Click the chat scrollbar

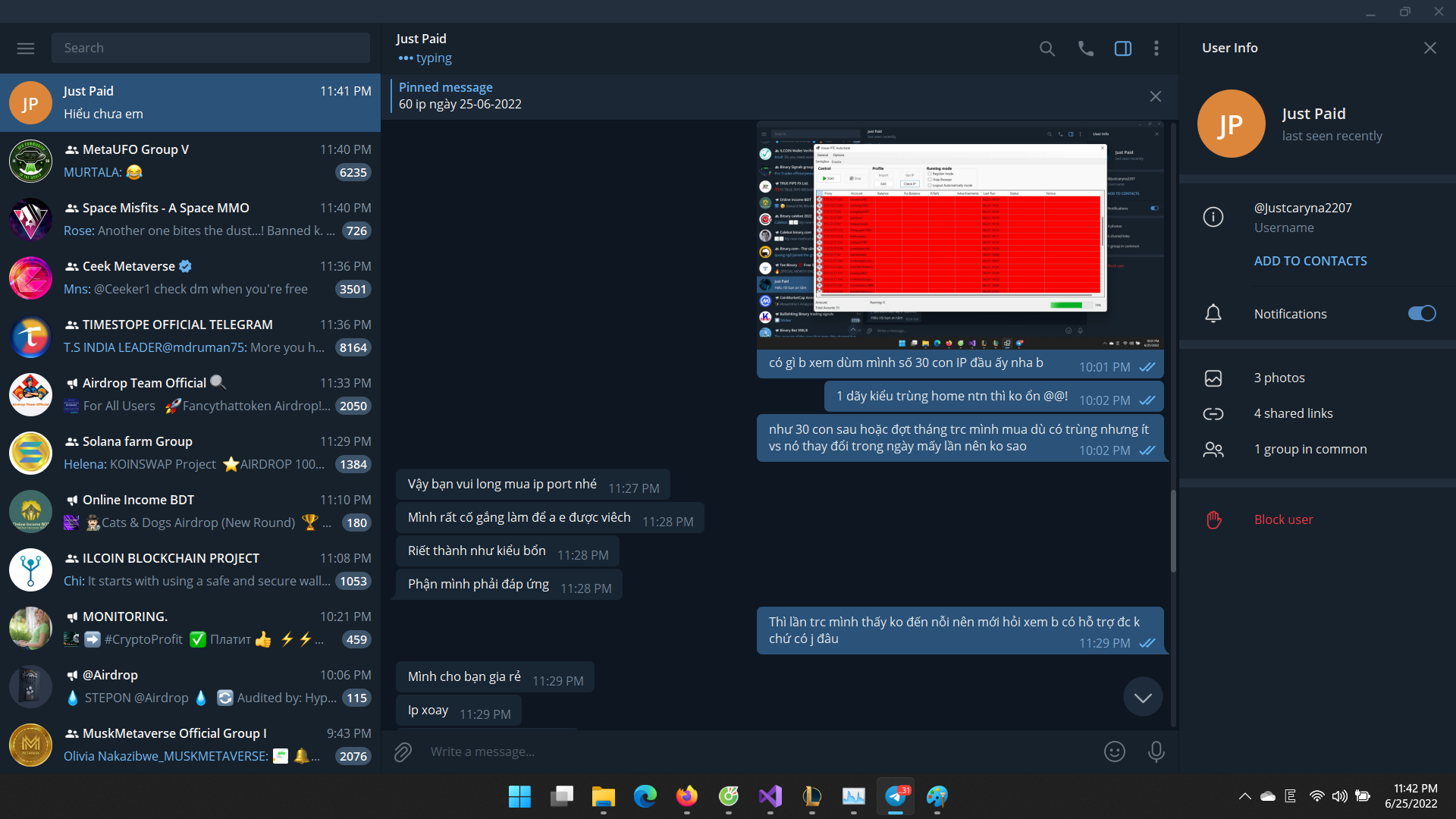pyautogui.click(x=1173, y=531)
